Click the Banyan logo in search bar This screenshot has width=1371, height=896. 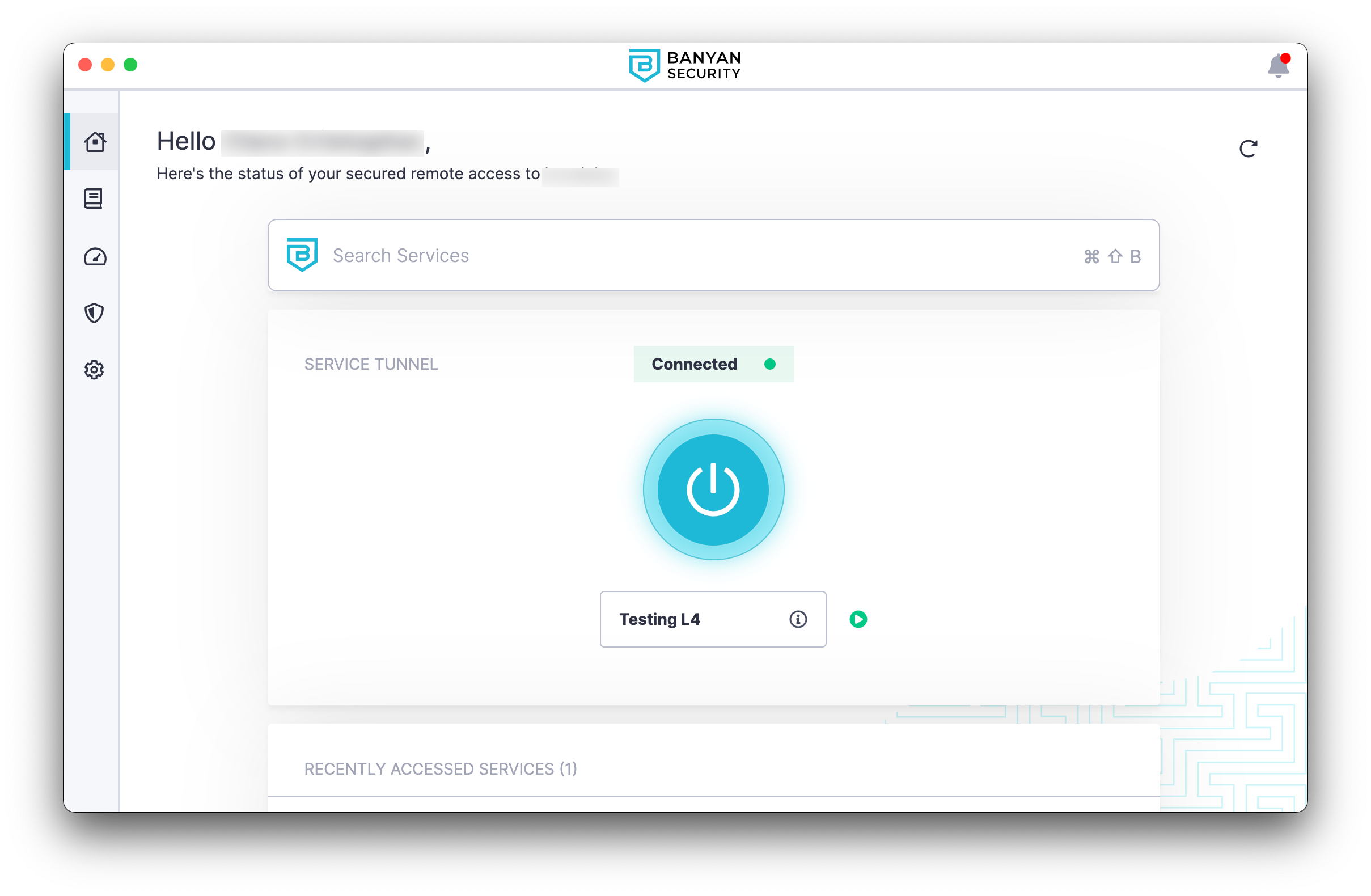click(302, 255)
